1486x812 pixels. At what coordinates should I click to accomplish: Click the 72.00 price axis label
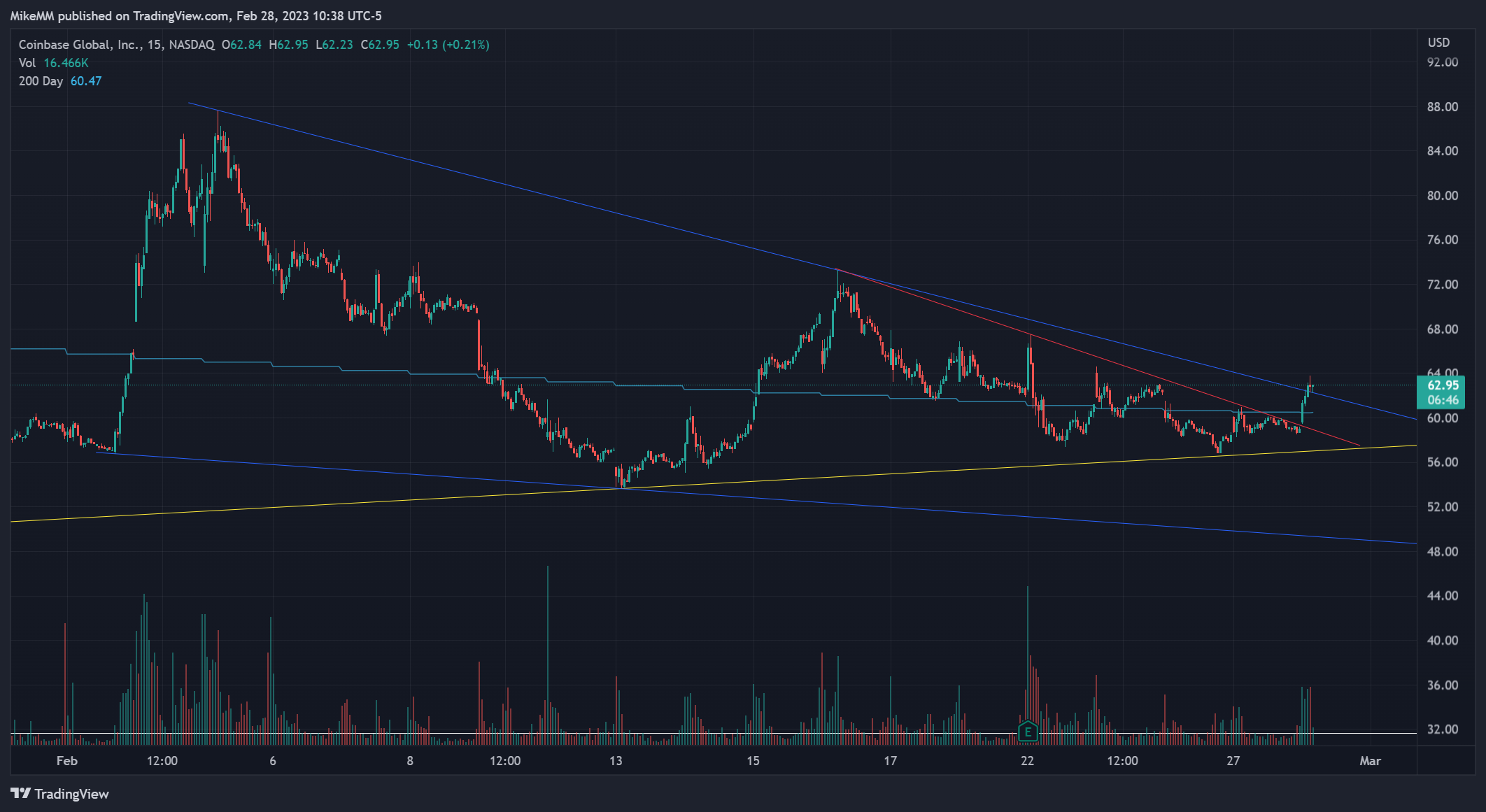pos(1443,285)
